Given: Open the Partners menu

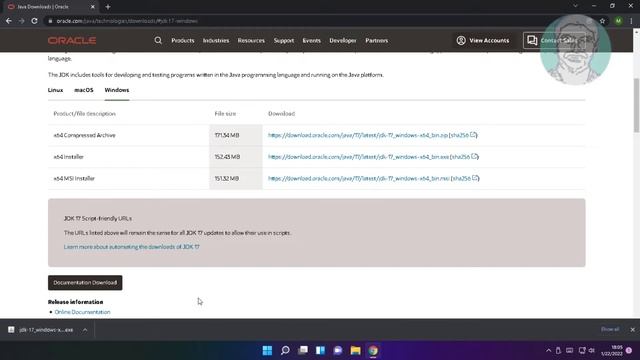Looking at the screenshot, I should (x=376, y=40).
